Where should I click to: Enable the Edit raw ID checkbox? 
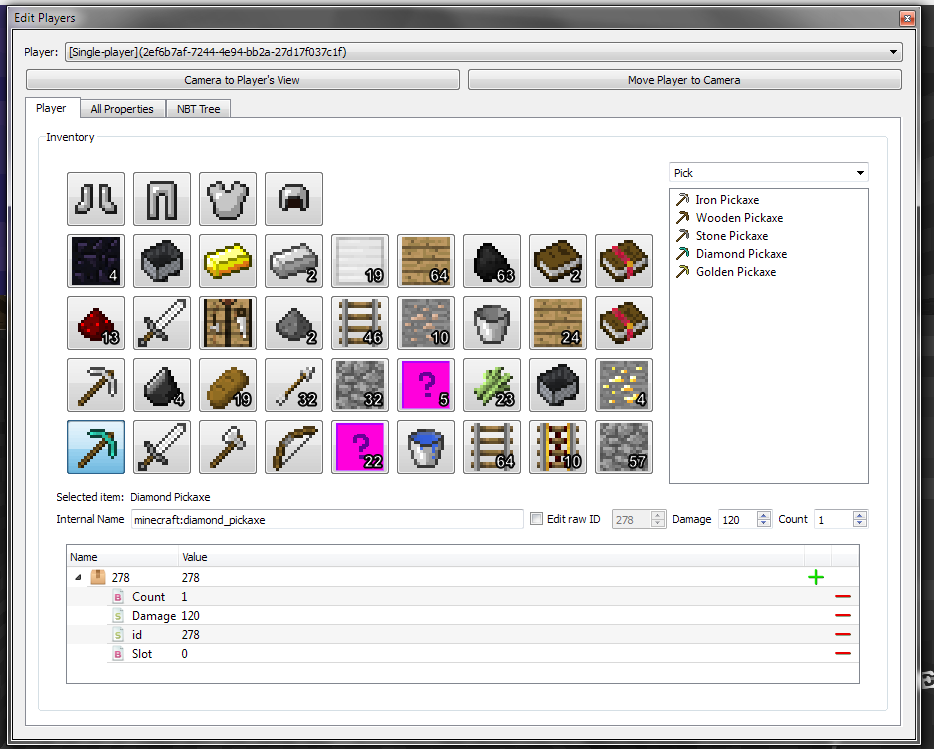[537, 519]
